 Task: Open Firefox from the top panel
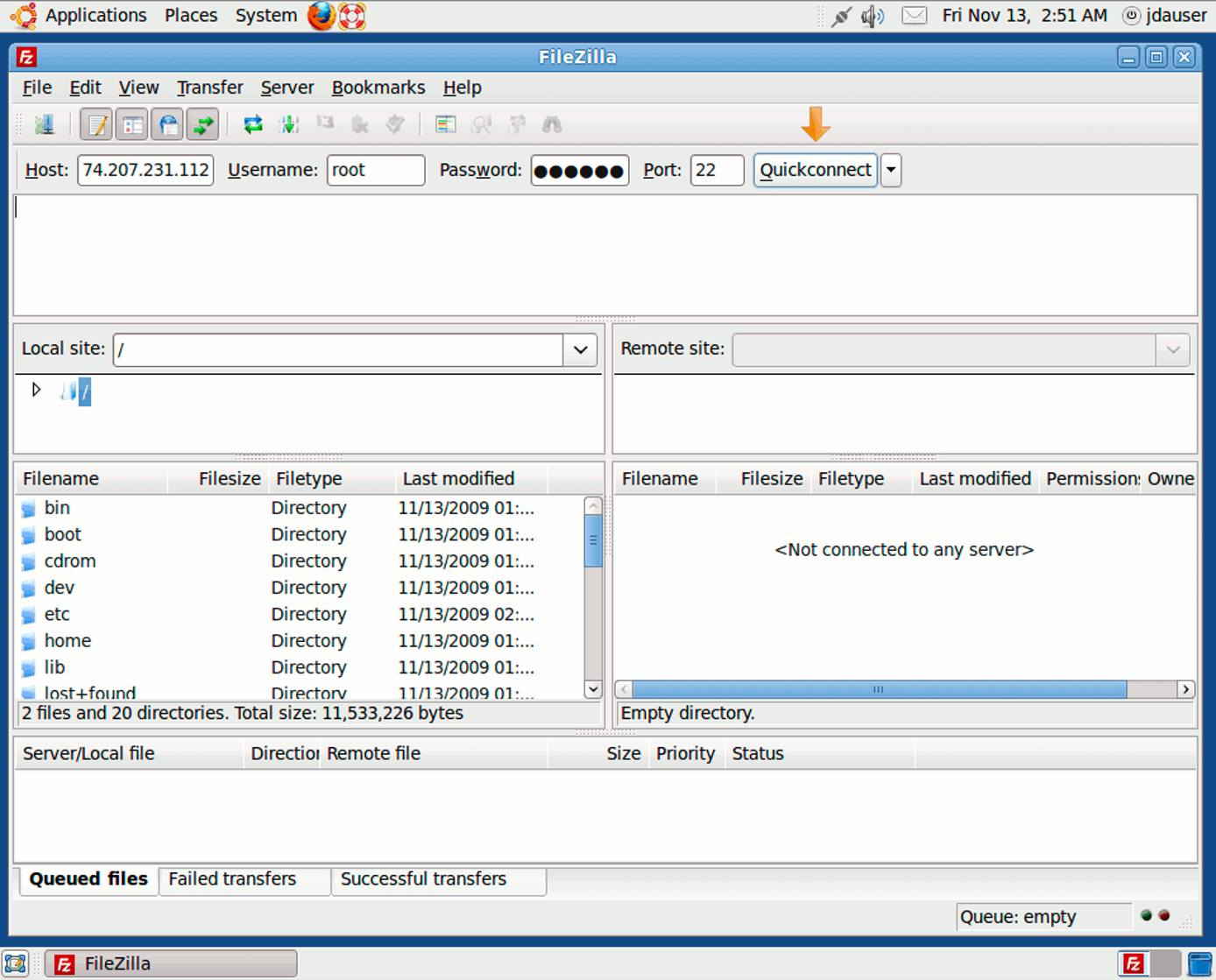point(321,15)
